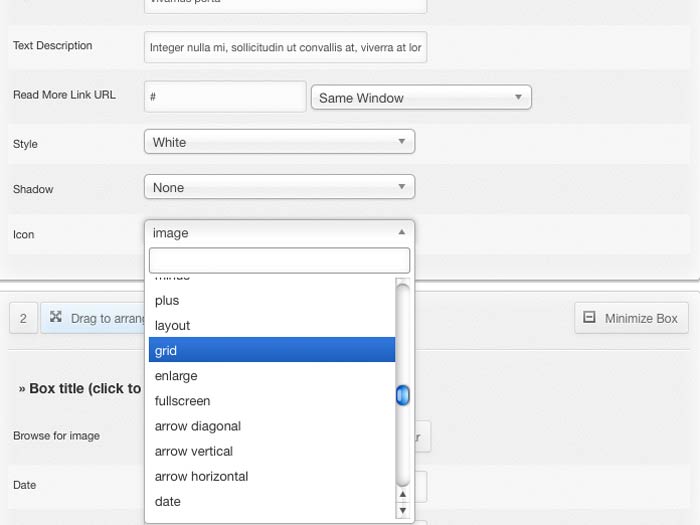
Task: Pick the 'layout' icon option
Action: point(270,325)
